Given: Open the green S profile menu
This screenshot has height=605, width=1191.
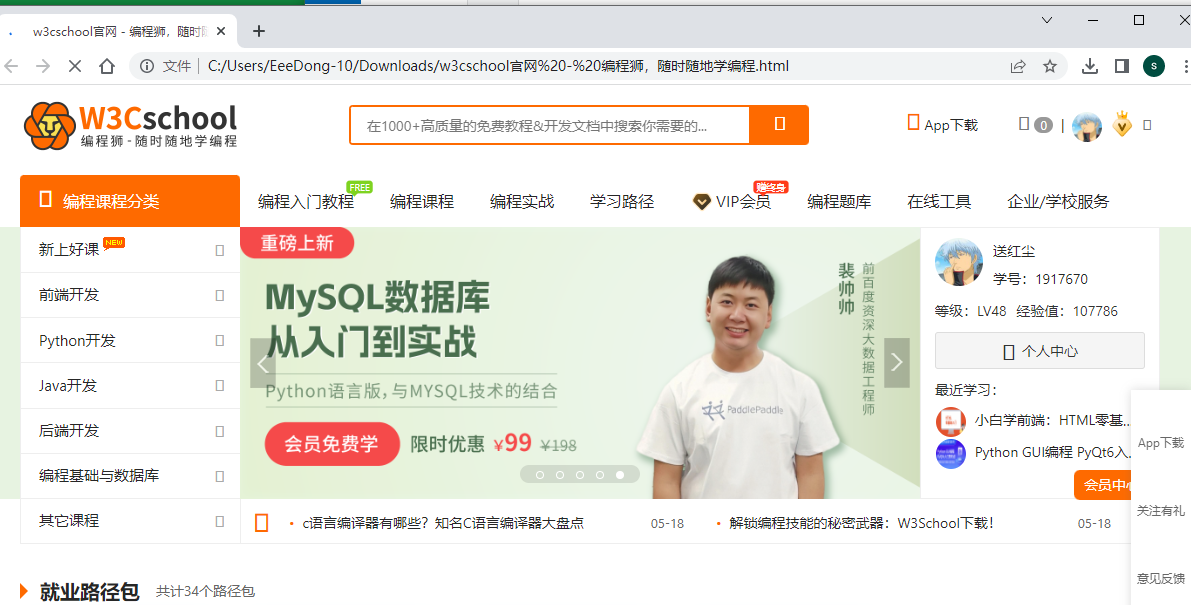Looking at the screenshot, I should (x=1154, y=66).
